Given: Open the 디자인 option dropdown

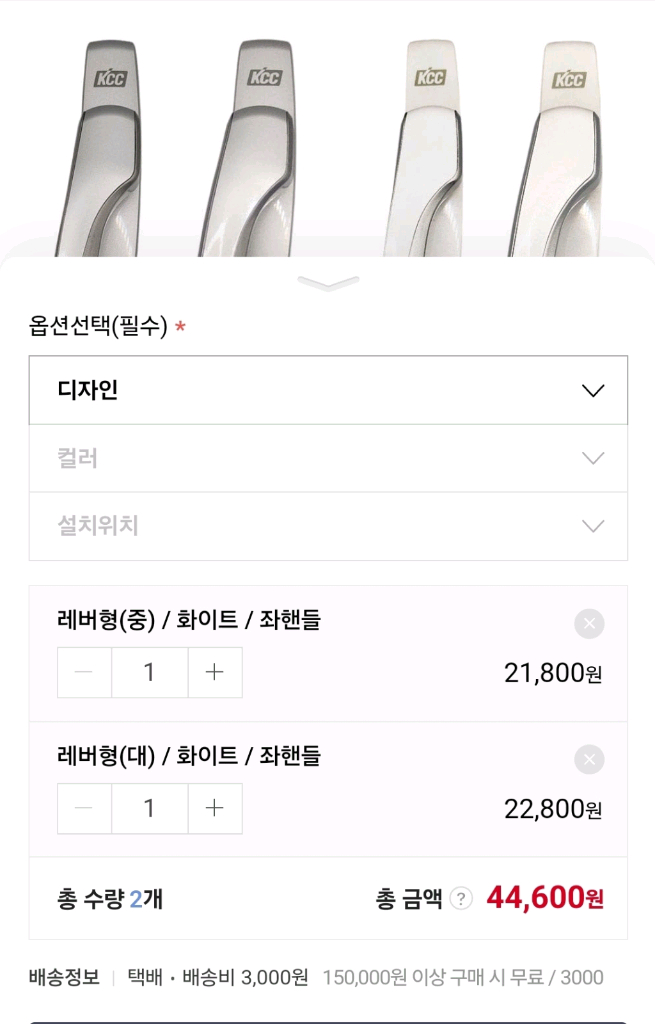Looking at the screenshot, I should 327,391.
